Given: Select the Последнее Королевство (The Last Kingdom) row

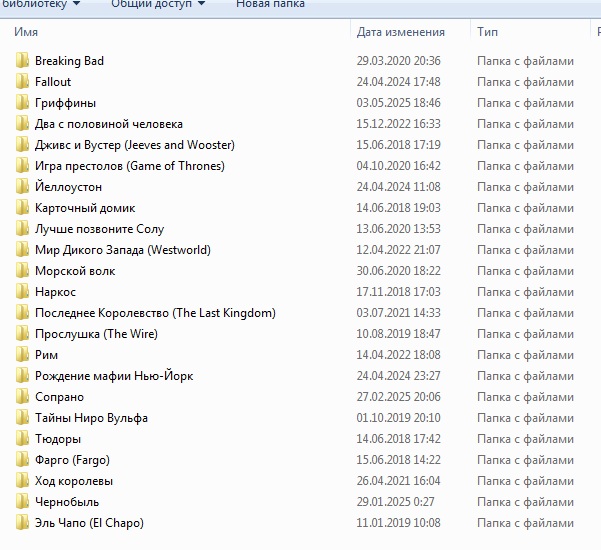Looking at the screenshot, I should pyautogui.click(x=155, y=313).
